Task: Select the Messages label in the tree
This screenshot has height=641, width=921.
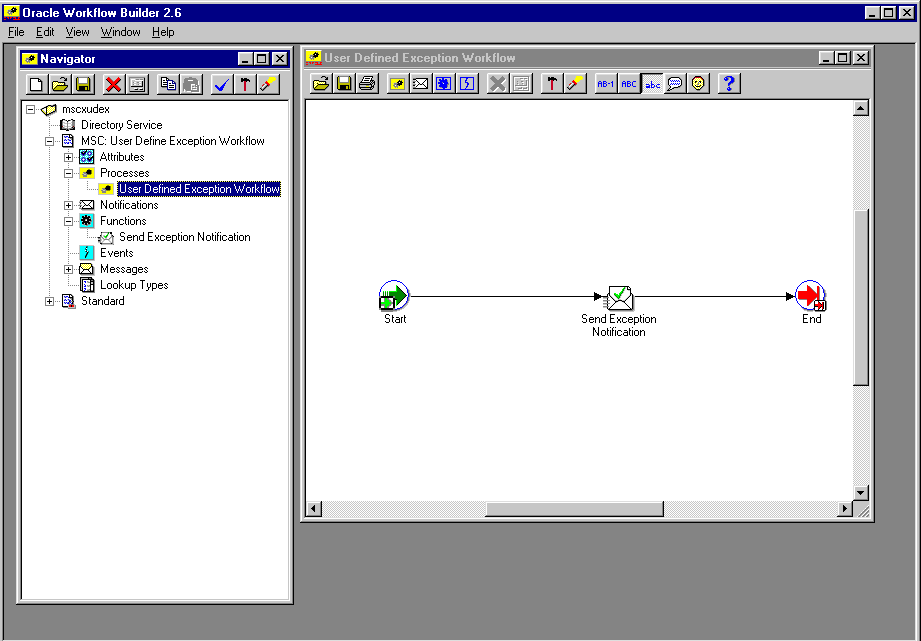Action: click(x=124, y=269)
